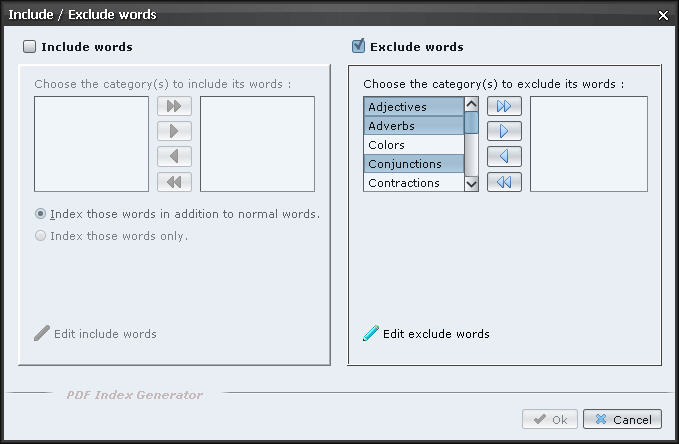This screenshot has width=679, height=444.
Task: Click the Ok button
Action: (x=550, y=419)
